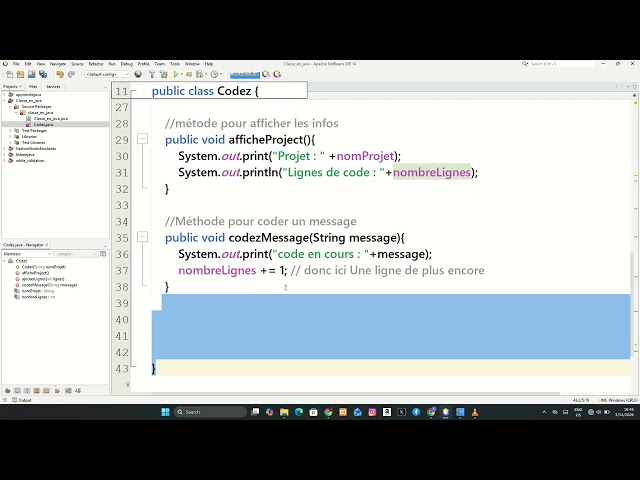Click the New File toolbar icon
The width and height of the screenshot is (640, 480).
pyautogui.click(x=9, y=74)
